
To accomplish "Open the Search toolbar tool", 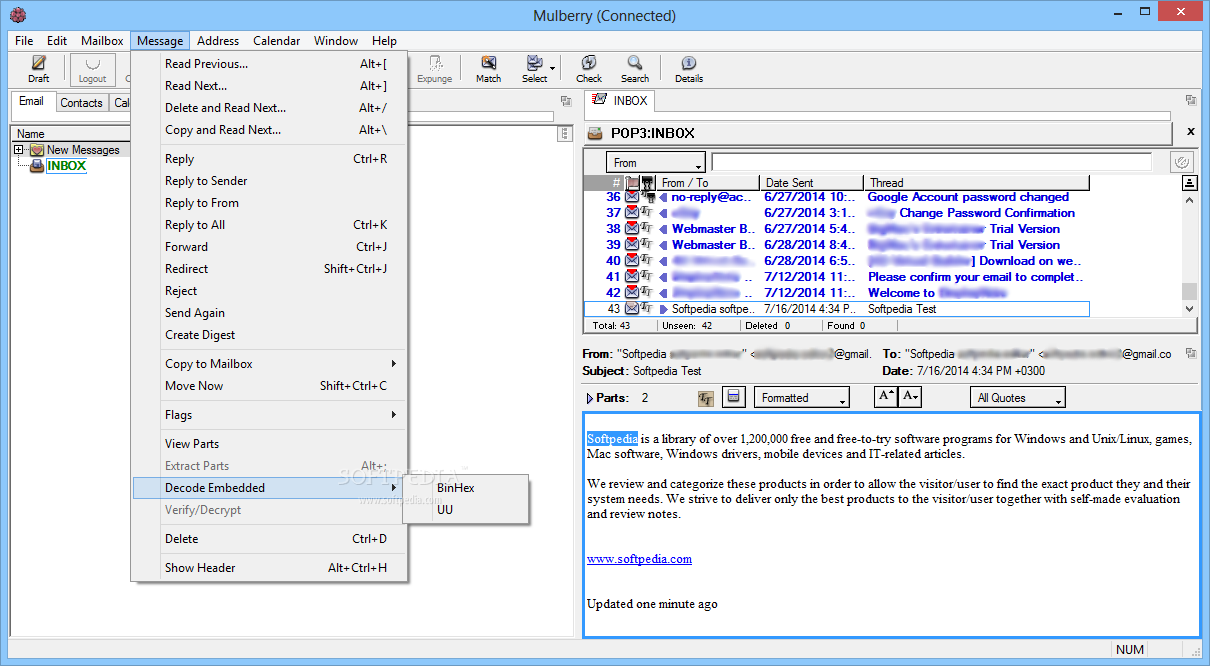I will click(x=635, y=63).
